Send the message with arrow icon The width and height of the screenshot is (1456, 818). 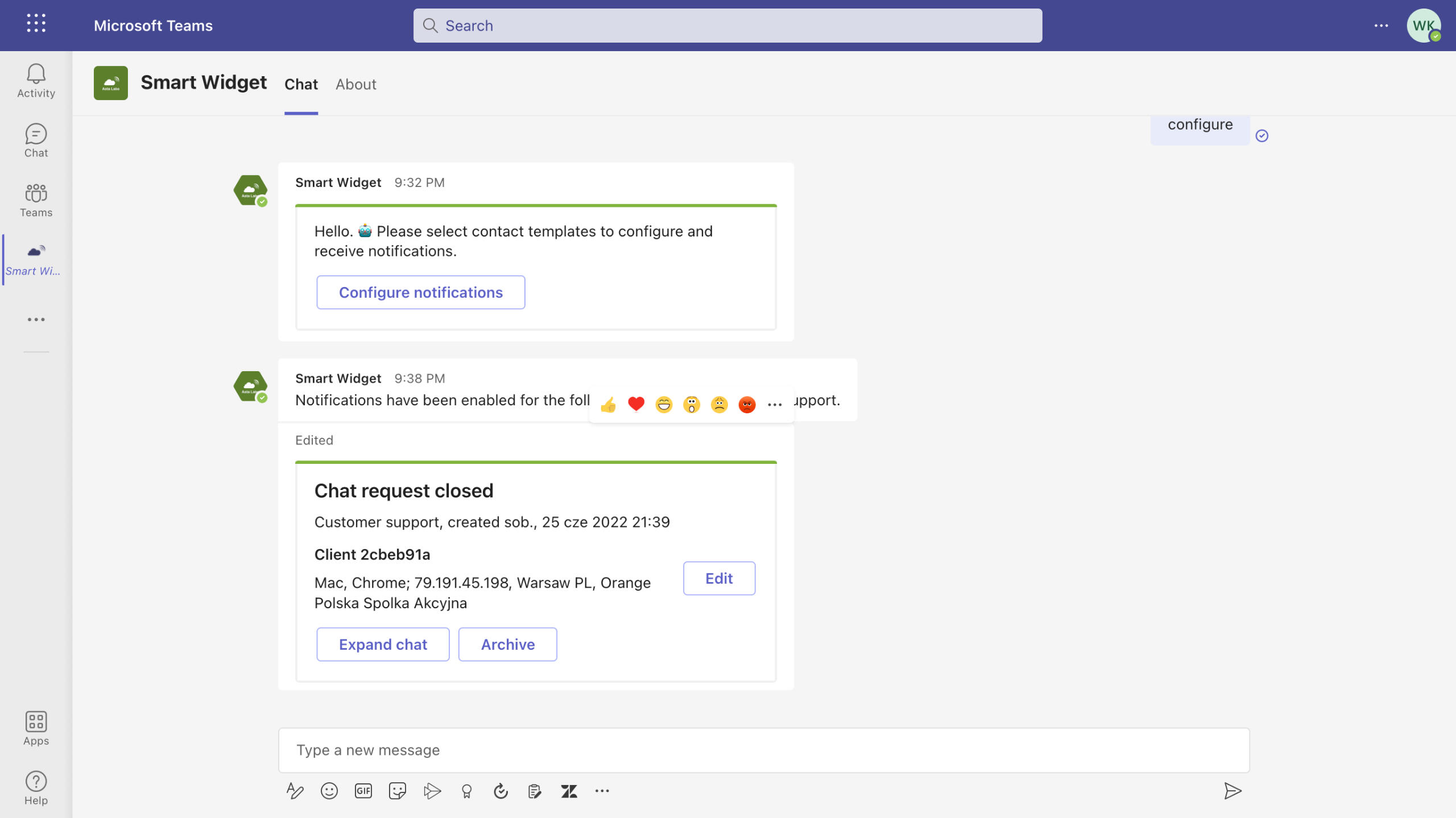[1232, 791]
